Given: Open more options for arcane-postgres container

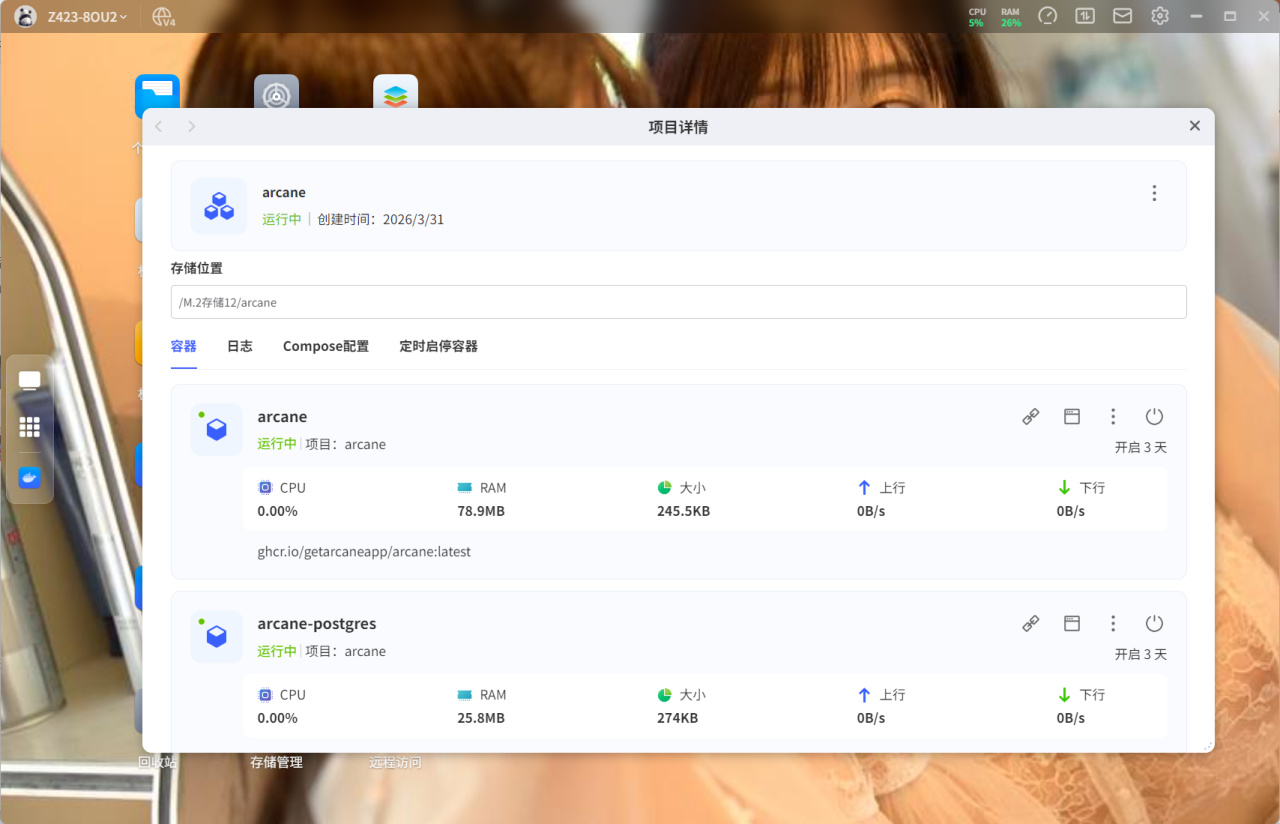Looking at the screenshot, I should (x=1113, y=624).
